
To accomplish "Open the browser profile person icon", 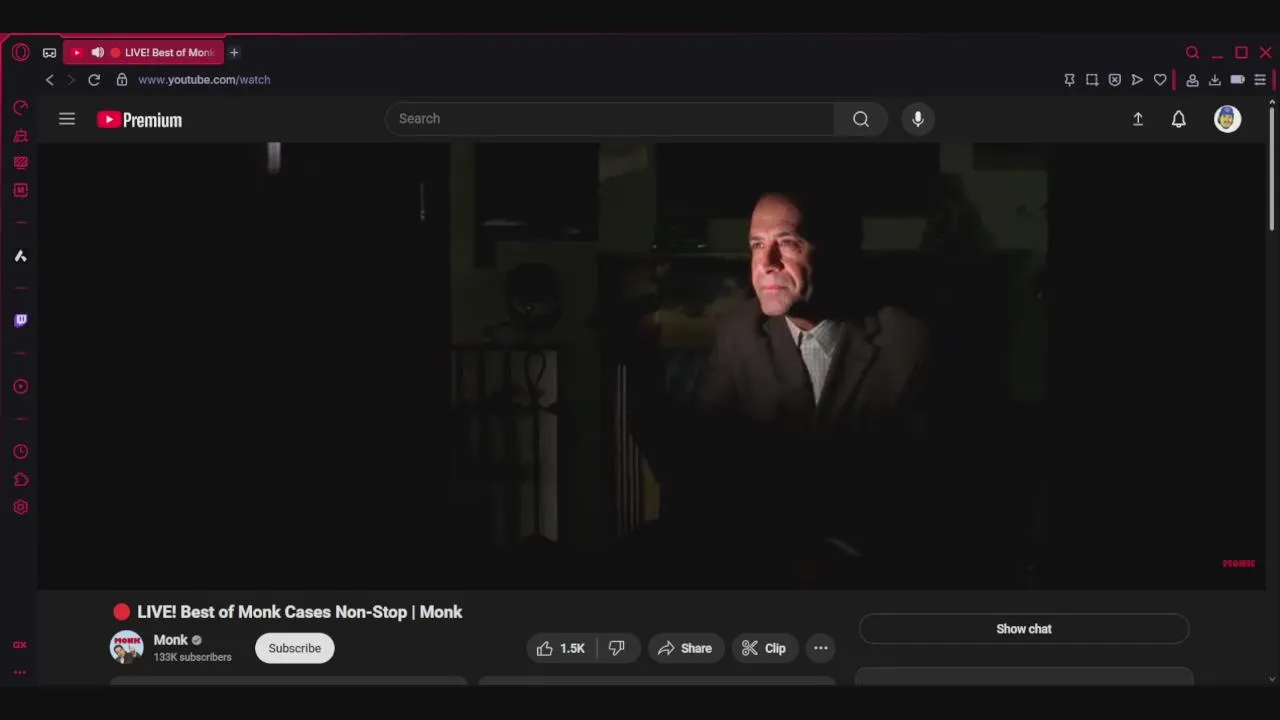I will [x=1192, y=80].
